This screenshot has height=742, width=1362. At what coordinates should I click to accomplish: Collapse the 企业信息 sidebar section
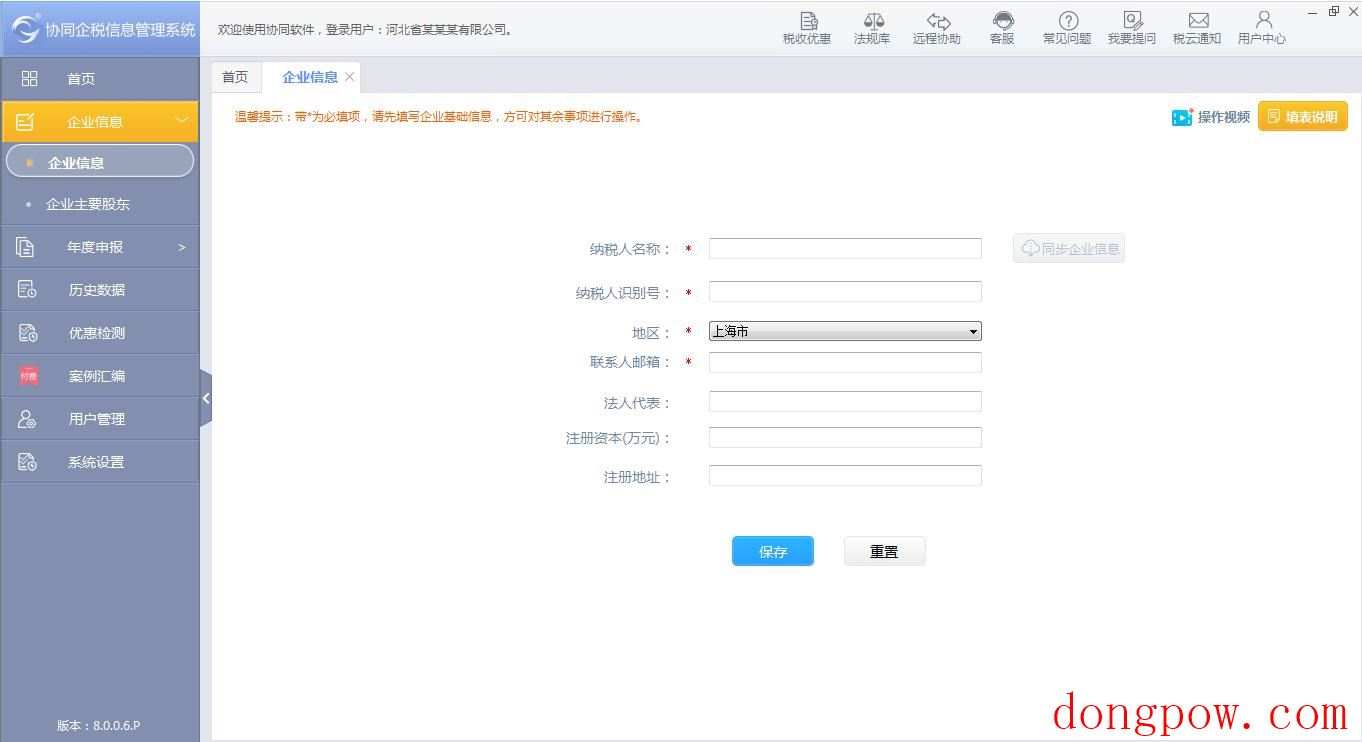pyautogui.click(x=181, y=121)
